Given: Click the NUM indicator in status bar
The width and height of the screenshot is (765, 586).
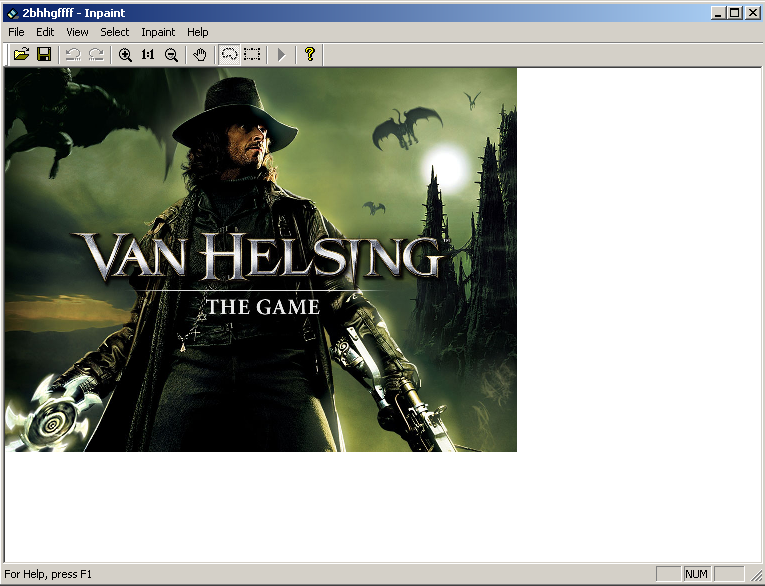Looking at the screenshot, I should point(697,574).
